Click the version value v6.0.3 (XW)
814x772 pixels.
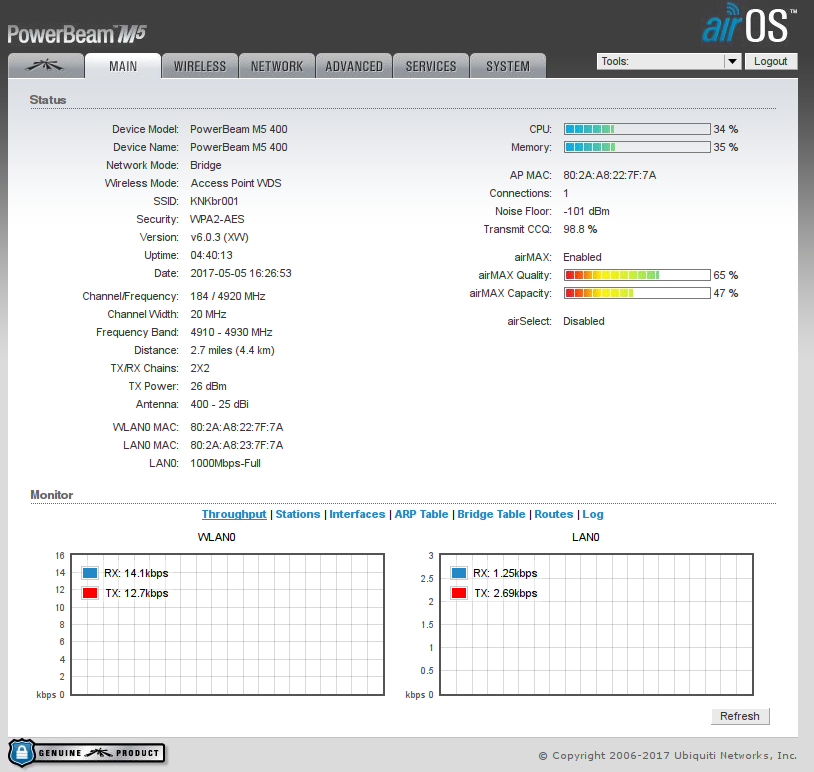click(220, 237)
